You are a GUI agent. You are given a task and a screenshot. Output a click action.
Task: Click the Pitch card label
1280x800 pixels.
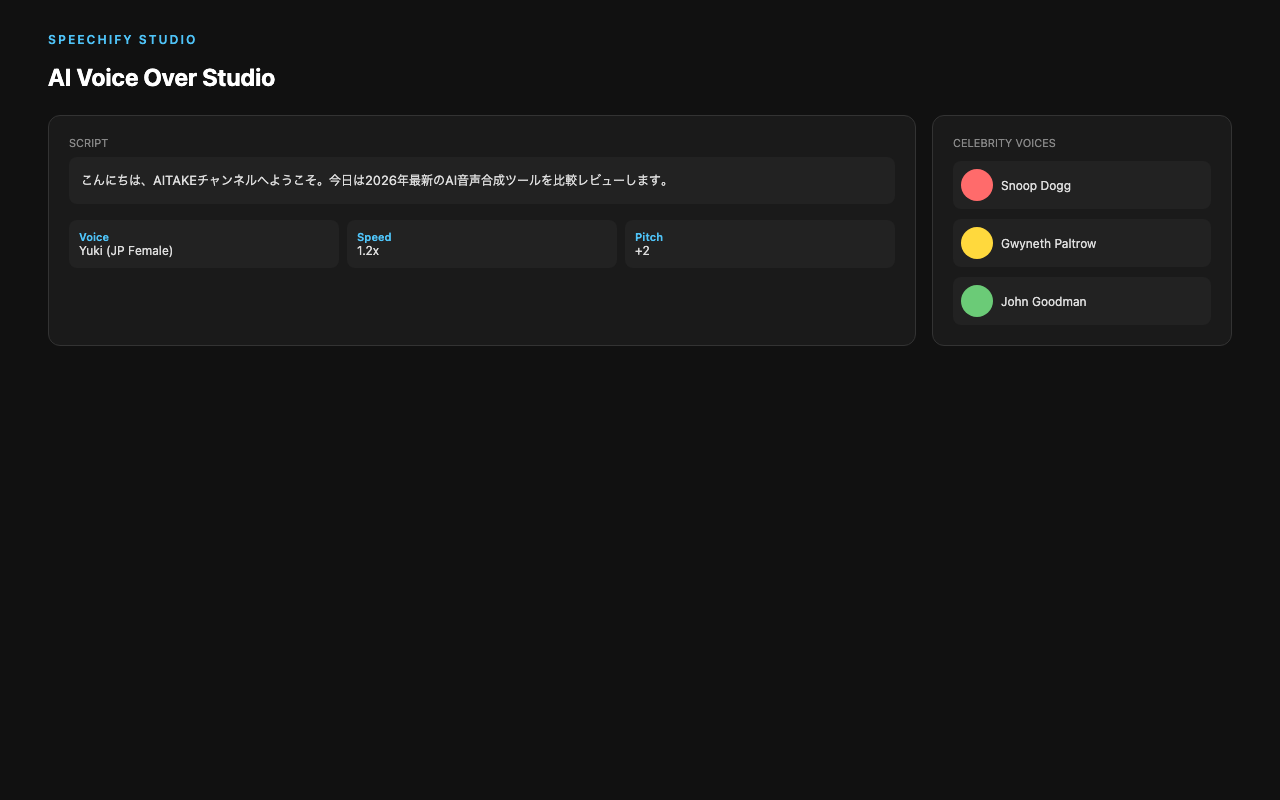coord(648,237)
